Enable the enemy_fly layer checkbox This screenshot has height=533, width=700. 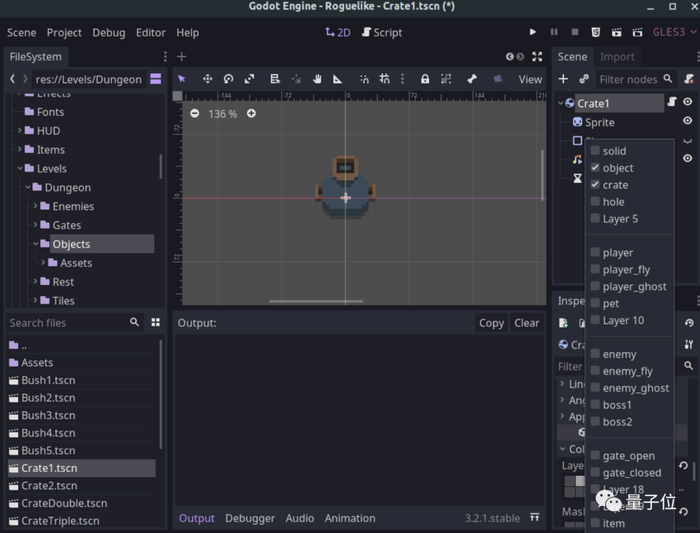596,371
